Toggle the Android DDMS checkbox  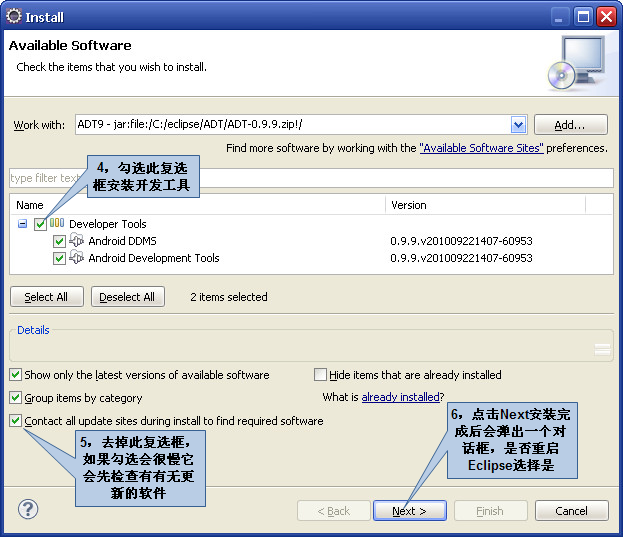click(59, 241)
